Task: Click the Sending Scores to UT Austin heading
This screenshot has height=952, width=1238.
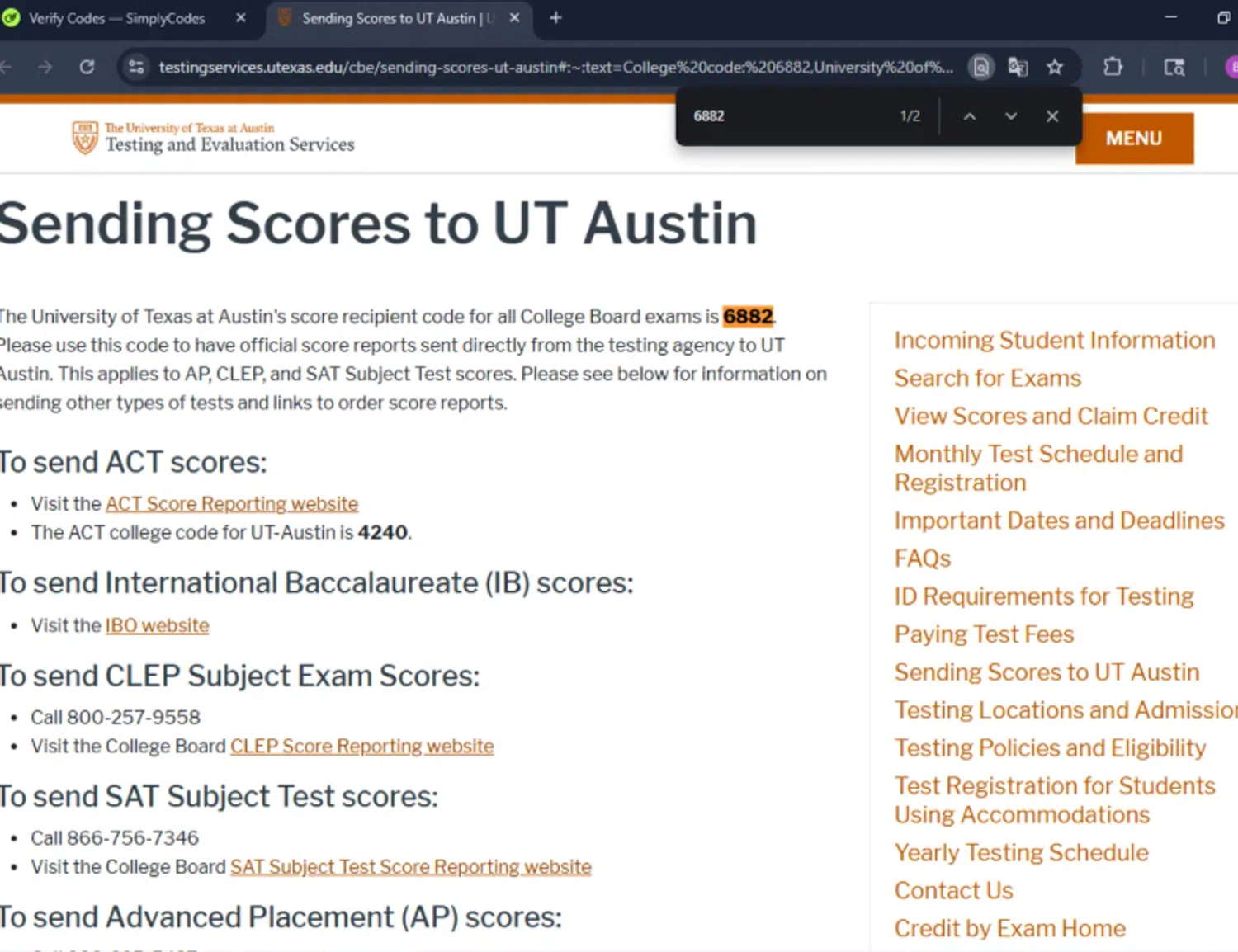Action: (x=377, y=224)
